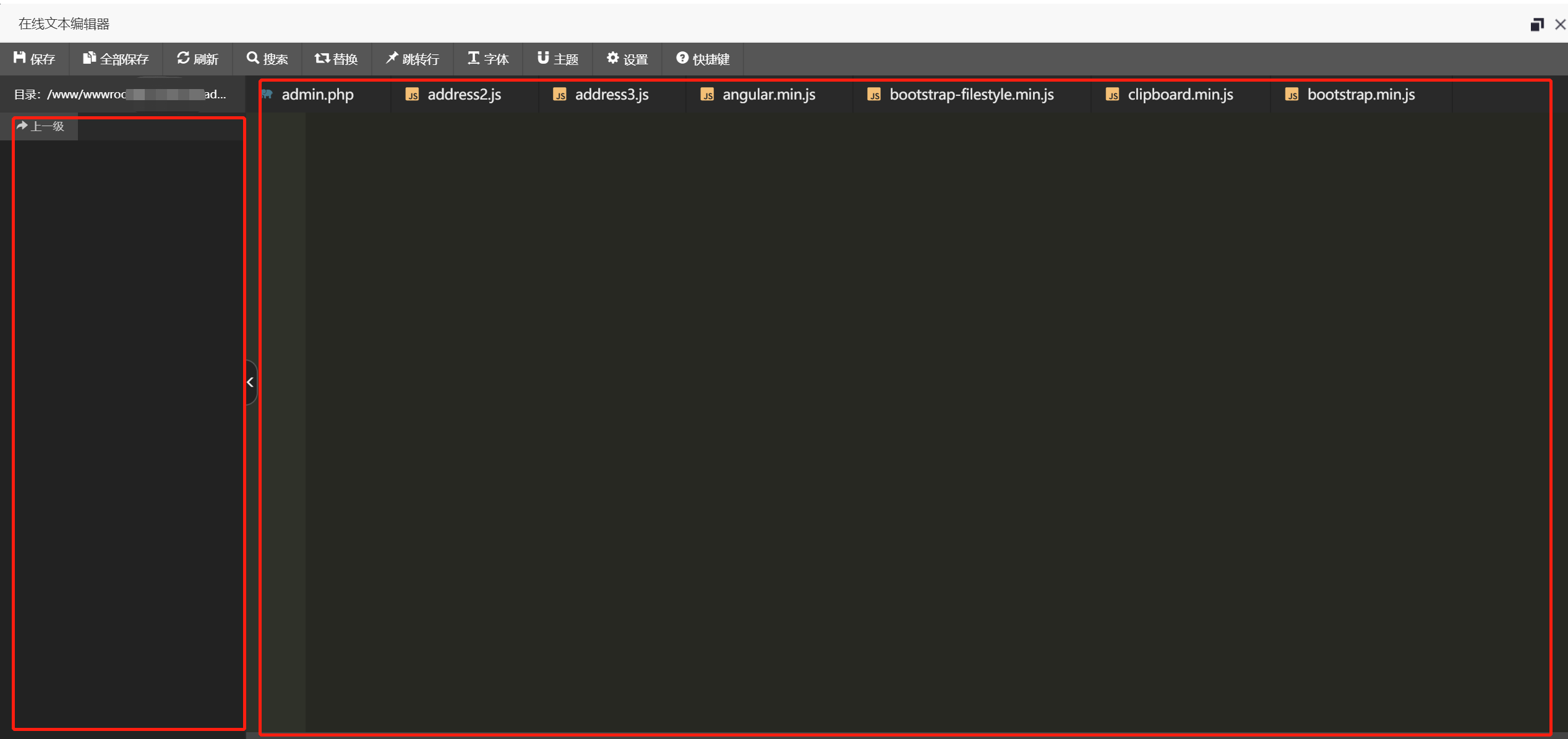This screenshot has width=1568, height=739.
Task: Click Jump to line (跳转行) pin icon
Action: click(x=392, y=58)
